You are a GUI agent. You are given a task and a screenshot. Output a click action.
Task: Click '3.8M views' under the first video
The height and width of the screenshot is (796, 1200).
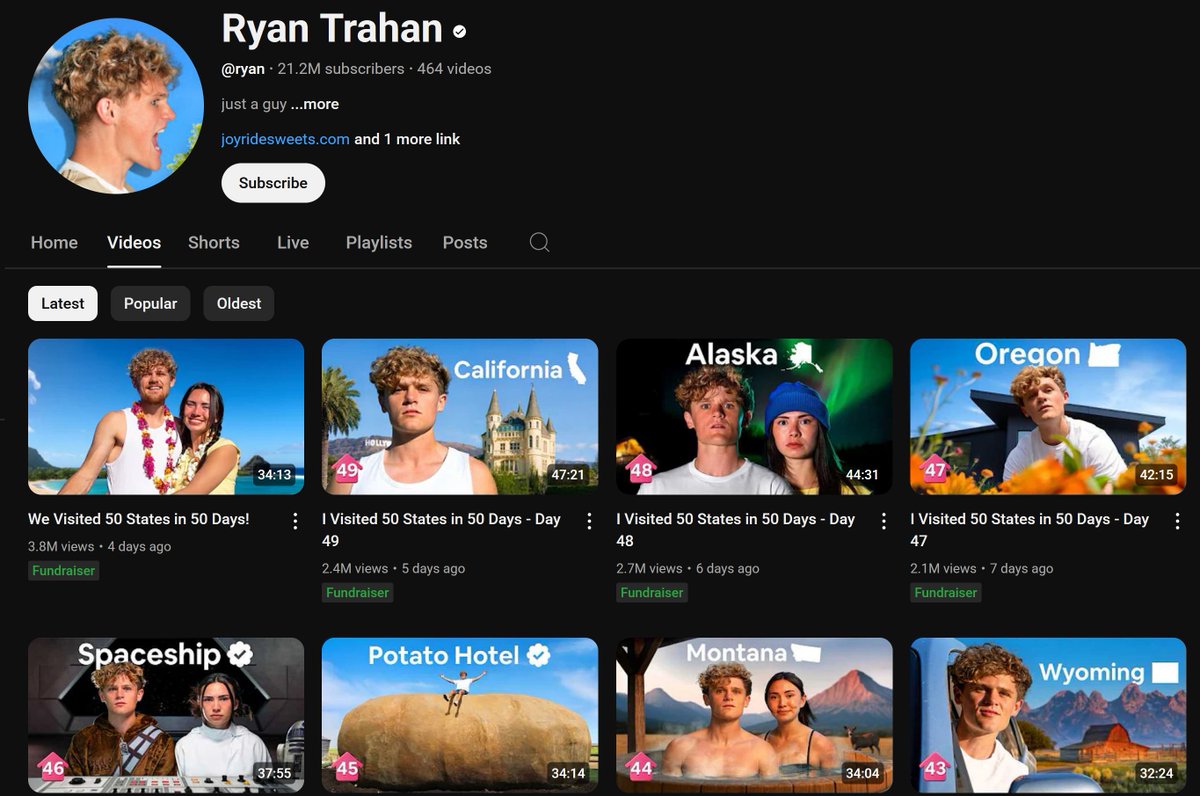61,547
